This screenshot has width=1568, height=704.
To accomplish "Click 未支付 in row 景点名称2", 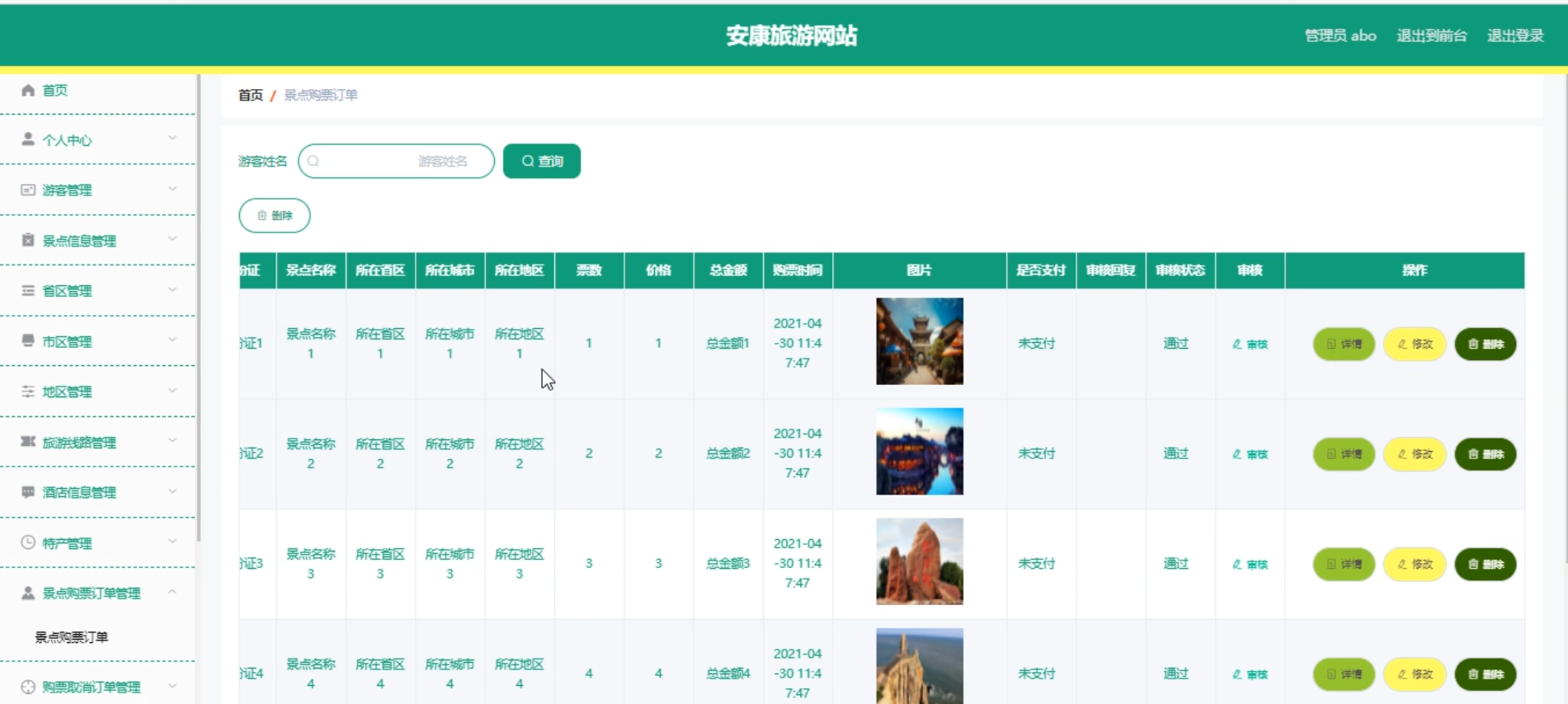I will pyautogui.click(x=1037, y=453).
